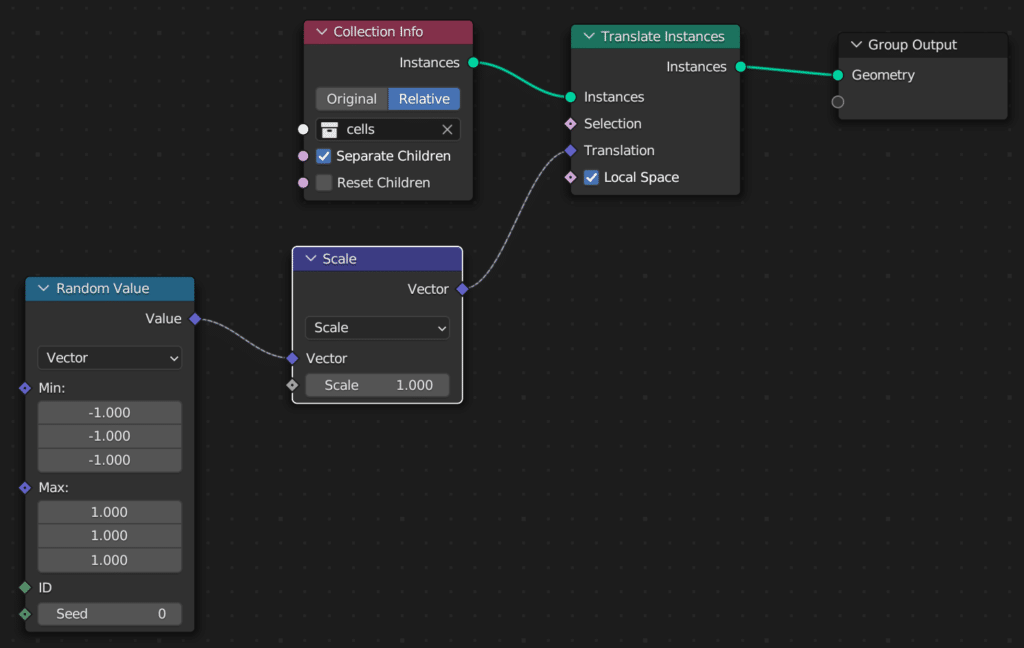Viewport: 1024px width, 648px height.
Task: Enable the Reset Children checkbox
Action: point(324,183)
